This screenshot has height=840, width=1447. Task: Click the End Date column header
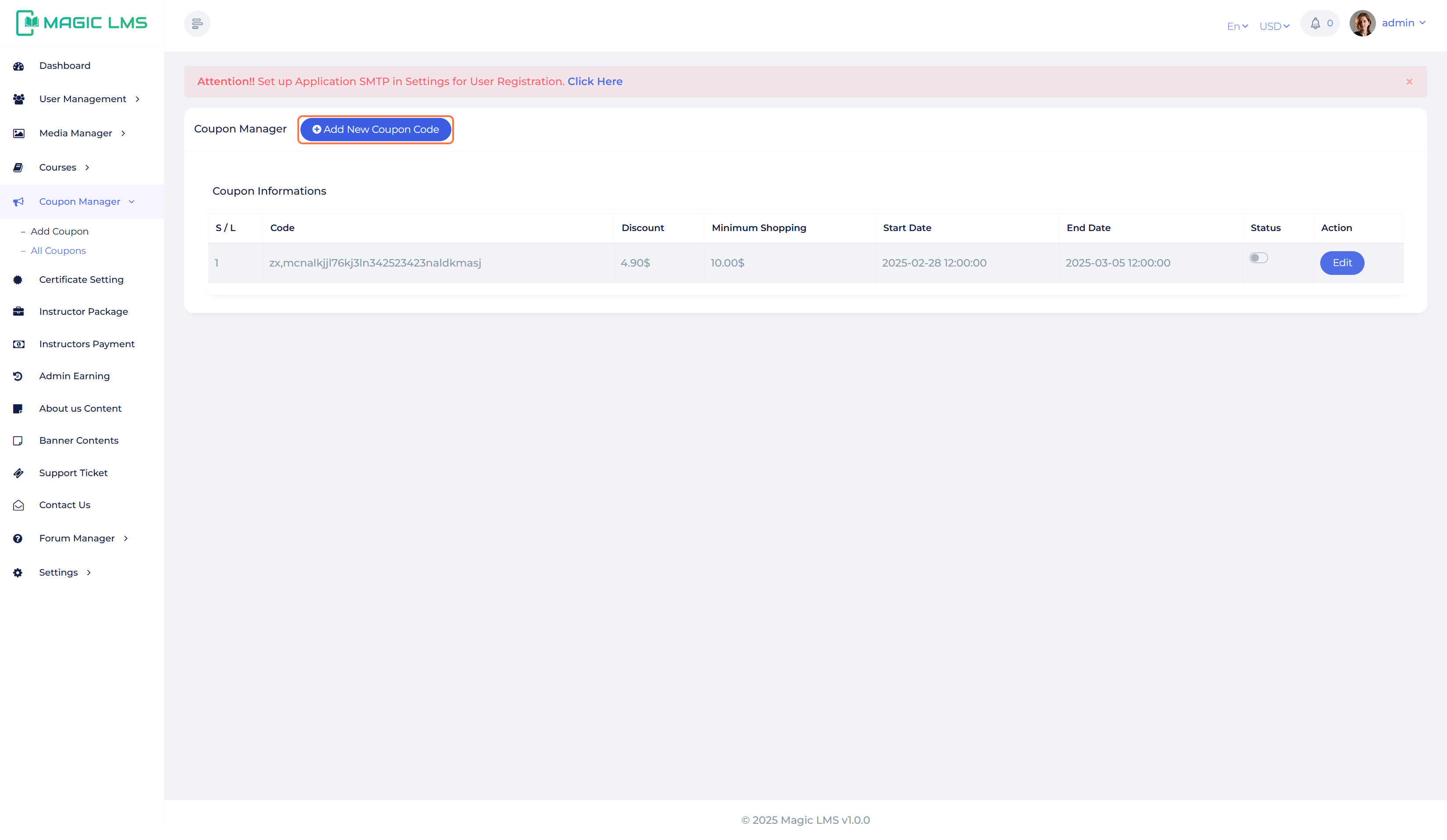(1089, 228)
